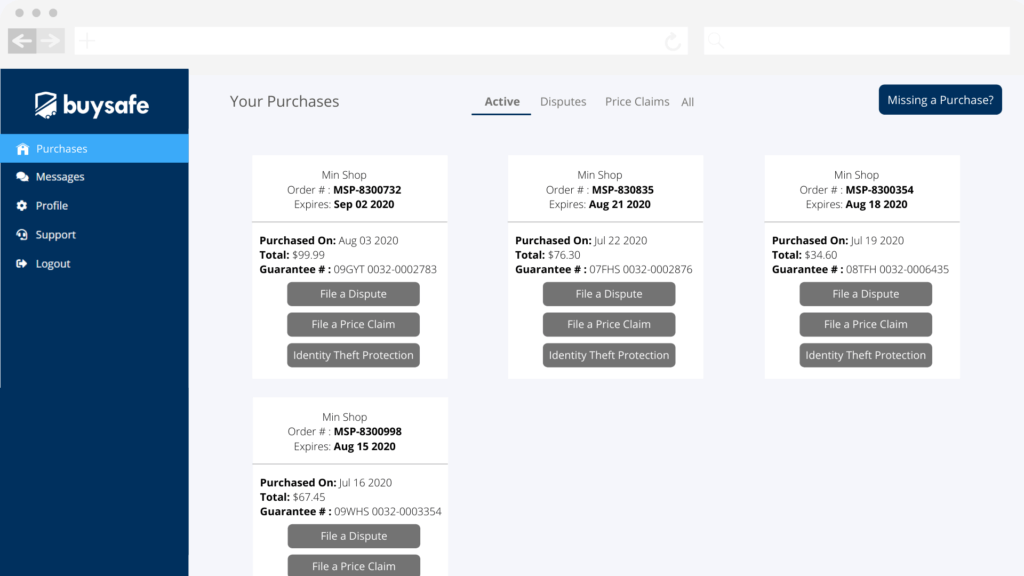Click the magnifier icon in search box

tap(716, 41)
